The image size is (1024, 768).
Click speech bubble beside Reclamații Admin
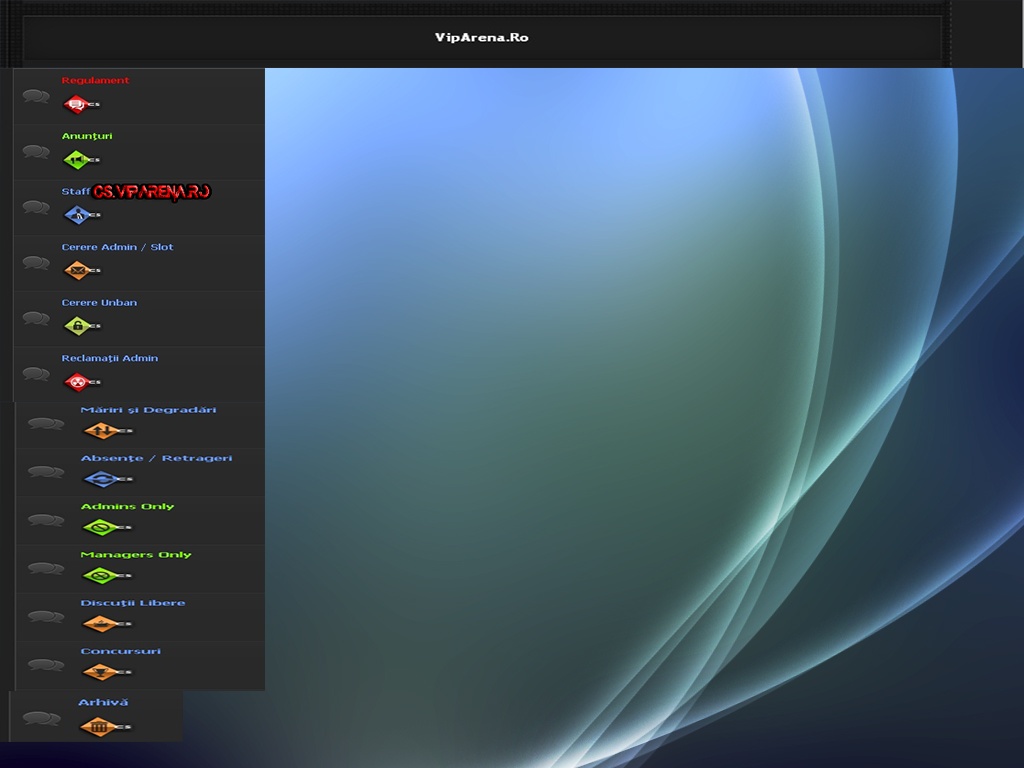36,374
